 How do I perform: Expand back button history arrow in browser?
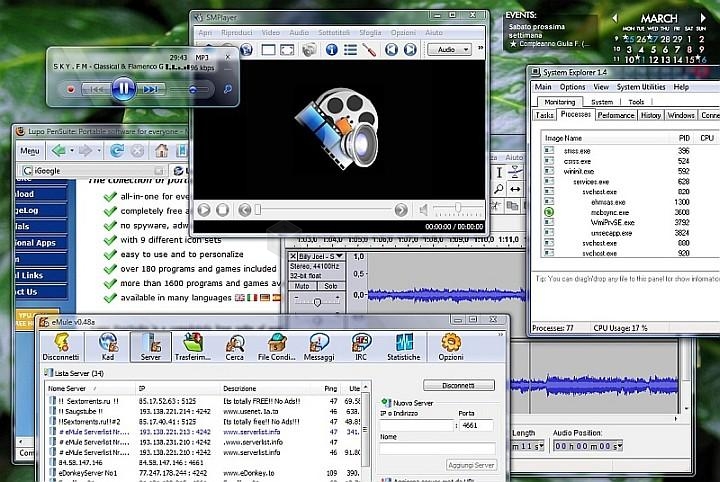[x=72, y=151]
